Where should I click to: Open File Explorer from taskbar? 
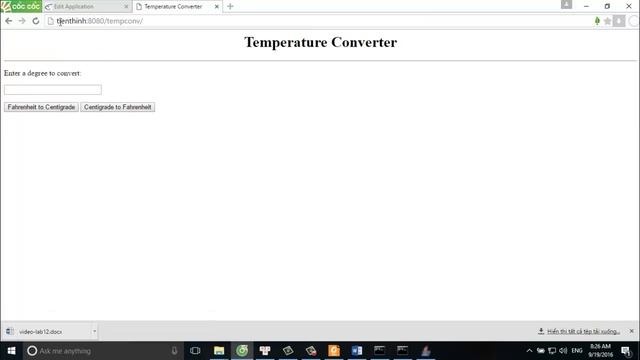[x=219, y=351]
